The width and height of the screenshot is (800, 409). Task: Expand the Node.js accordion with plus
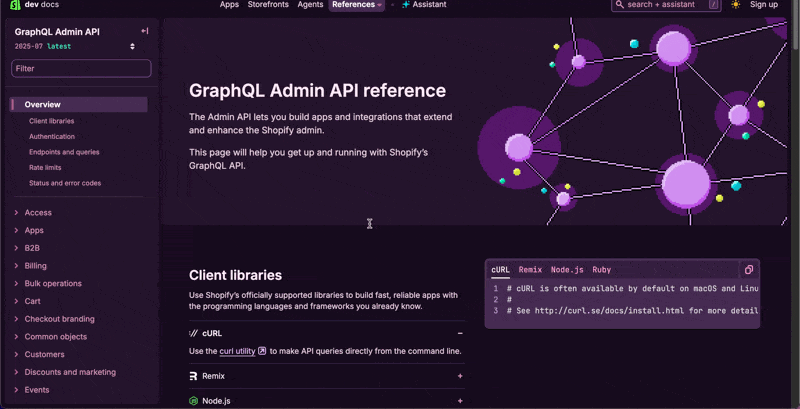pos(460,401)
